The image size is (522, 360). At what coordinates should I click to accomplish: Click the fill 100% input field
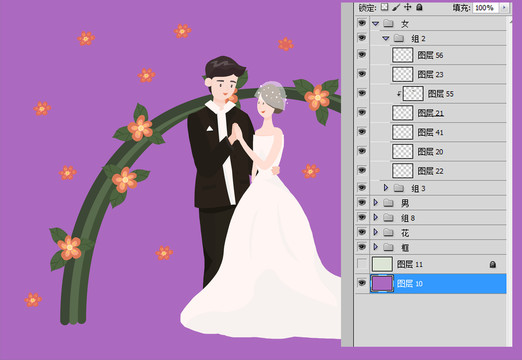click(x=485, y=7)
